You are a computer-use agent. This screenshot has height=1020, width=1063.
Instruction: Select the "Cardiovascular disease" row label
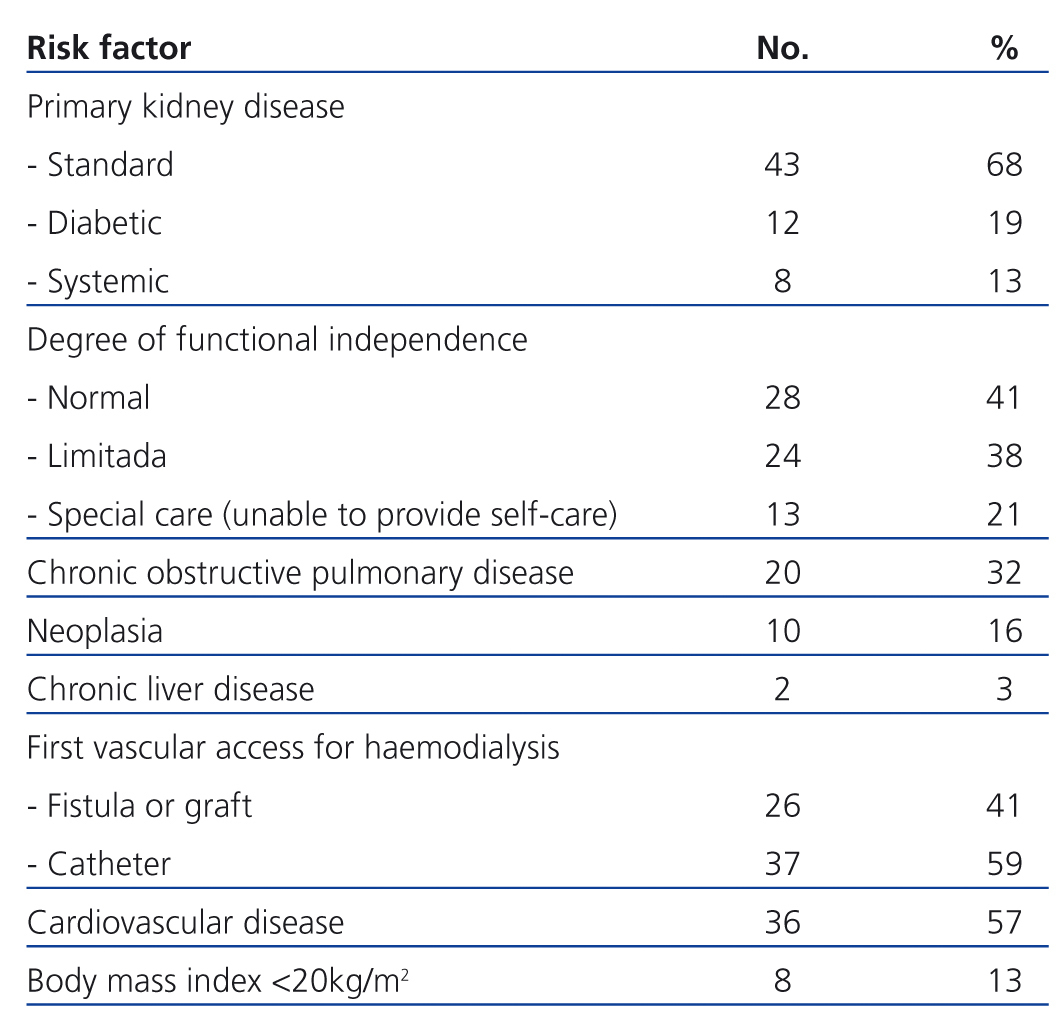tap(185, 921)
